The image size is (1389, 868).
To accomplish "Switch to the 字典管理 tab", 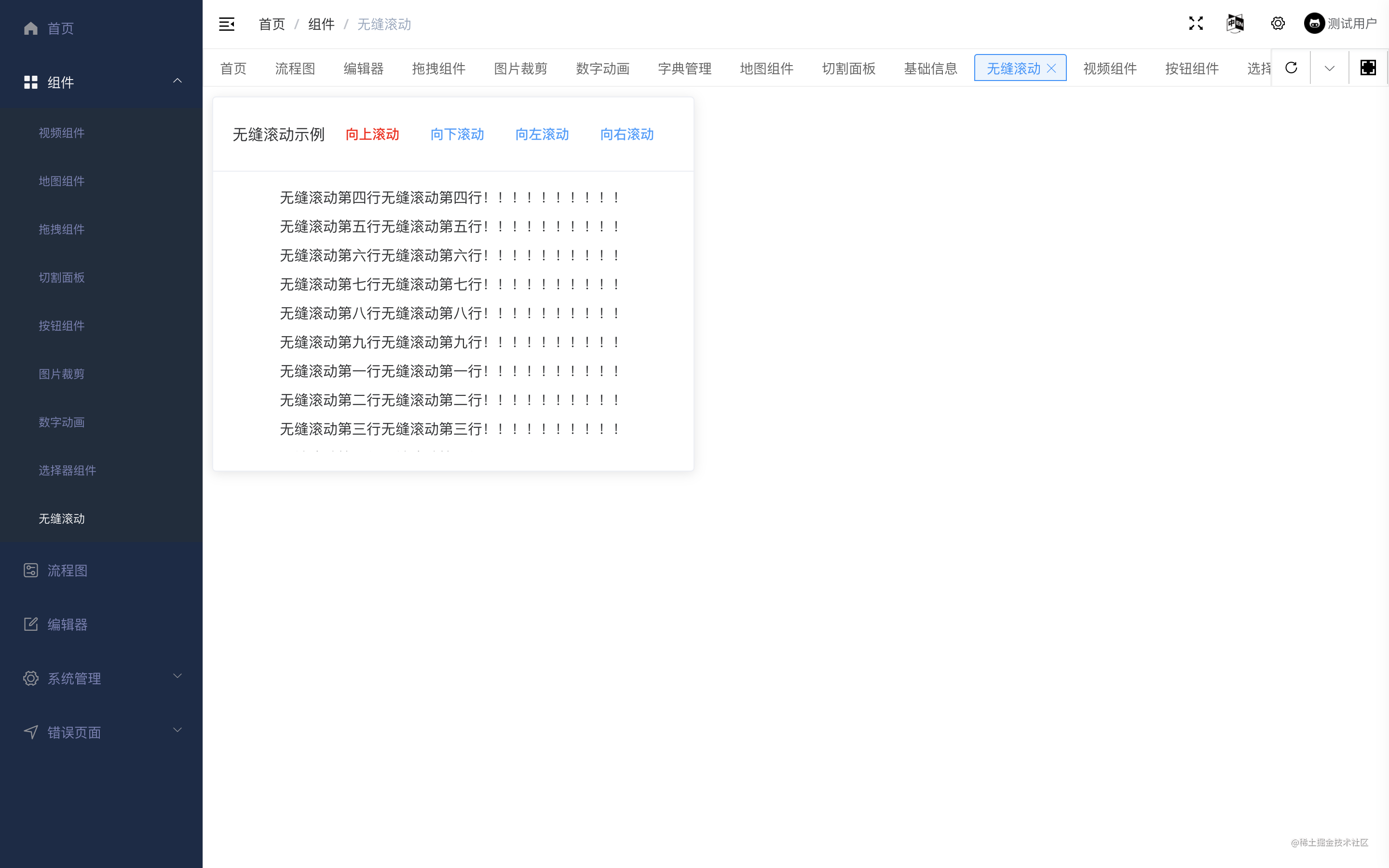I will (684, 69).
